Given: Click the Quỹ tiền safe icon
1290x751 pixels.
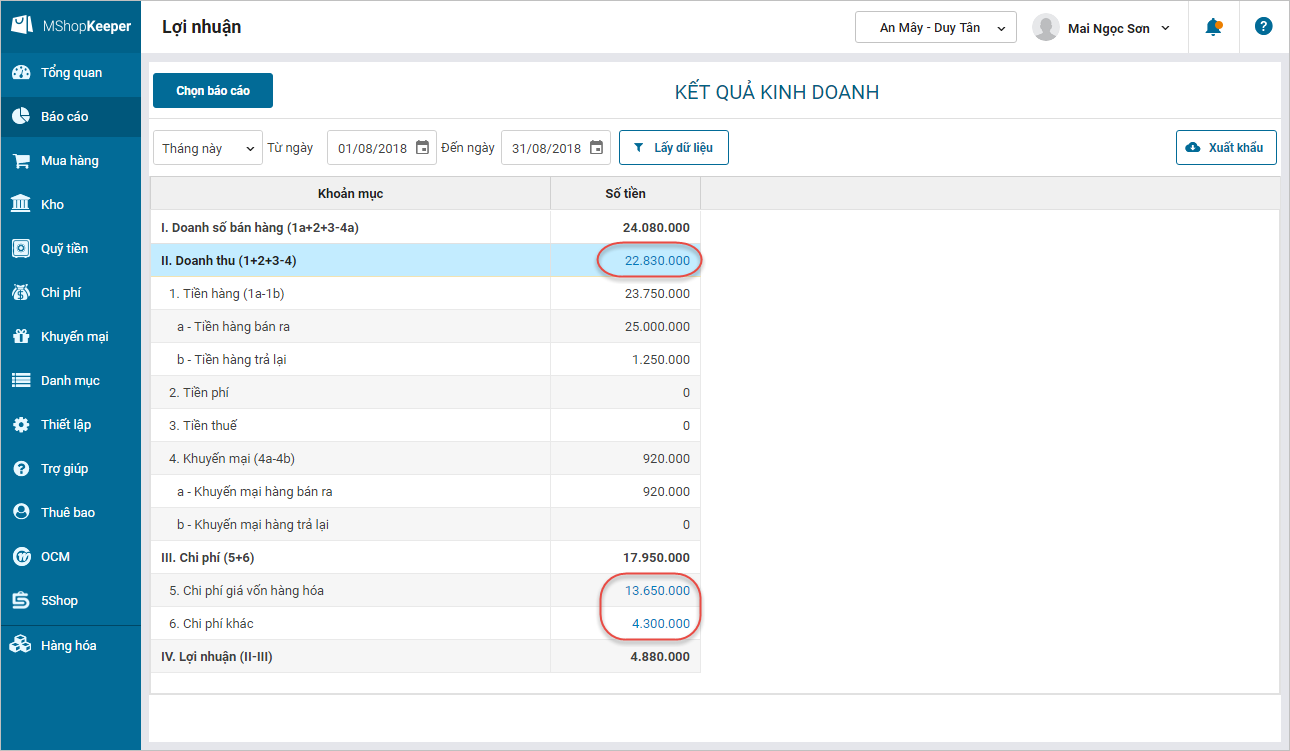Looking at the screenshot, I should point(21,249).
